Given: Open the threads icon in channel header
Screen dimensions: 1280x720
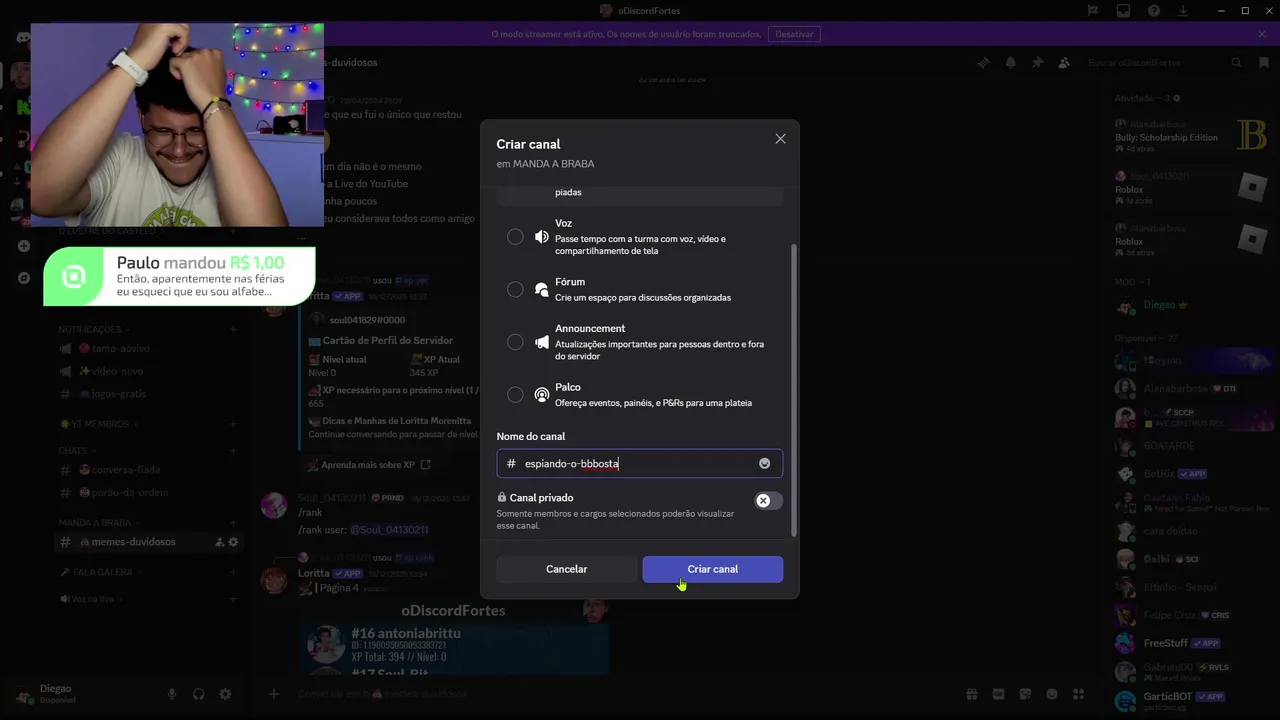Looking at the screenshot, I should [x=984, y=62].
